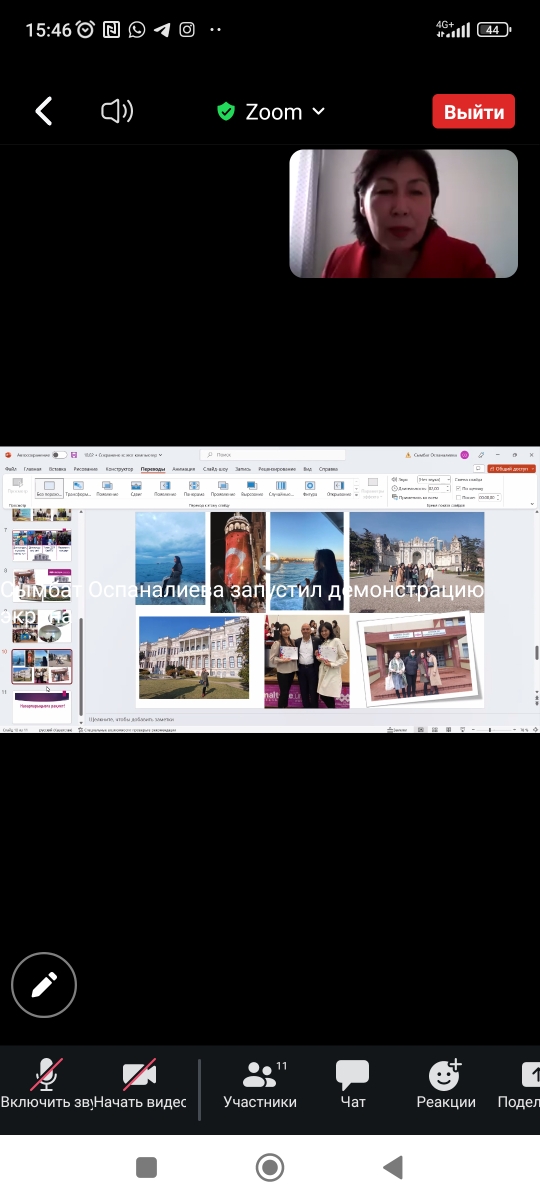This screenshot has width=540, height=1200.
Task: Select slide 11 thumbnail in panel
Action: 42,706
